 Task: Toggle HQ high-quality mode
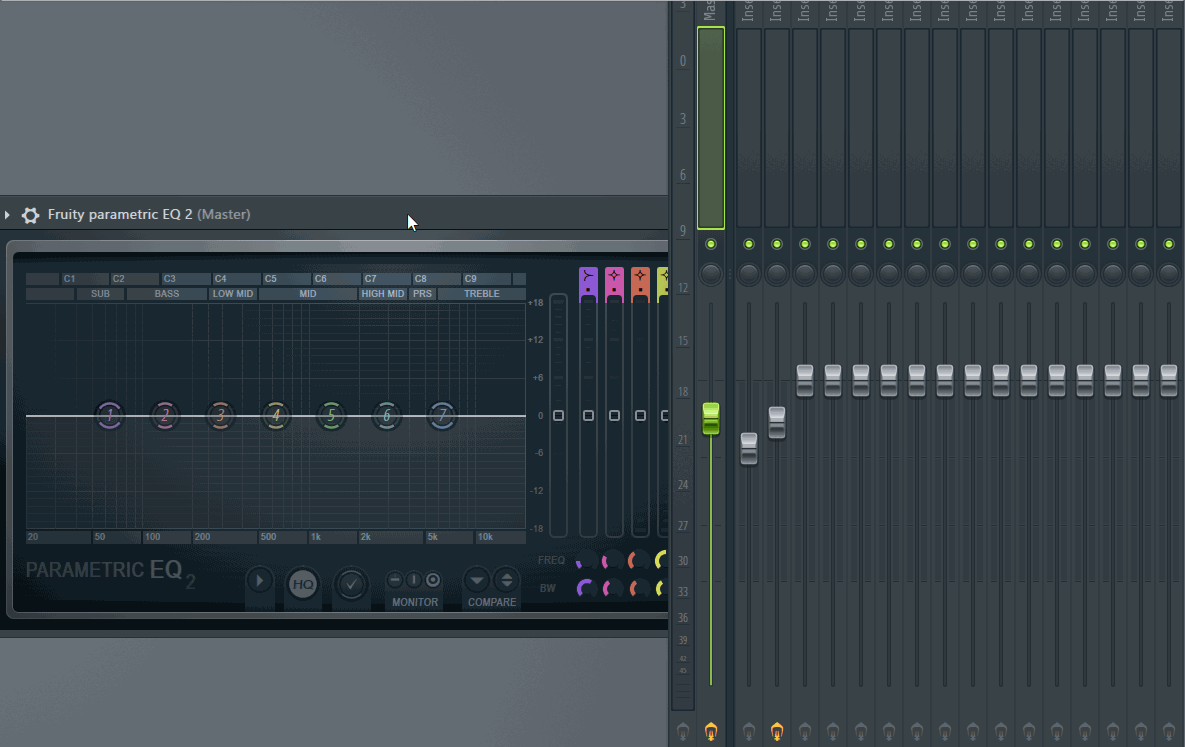click(x=303, y=584)
